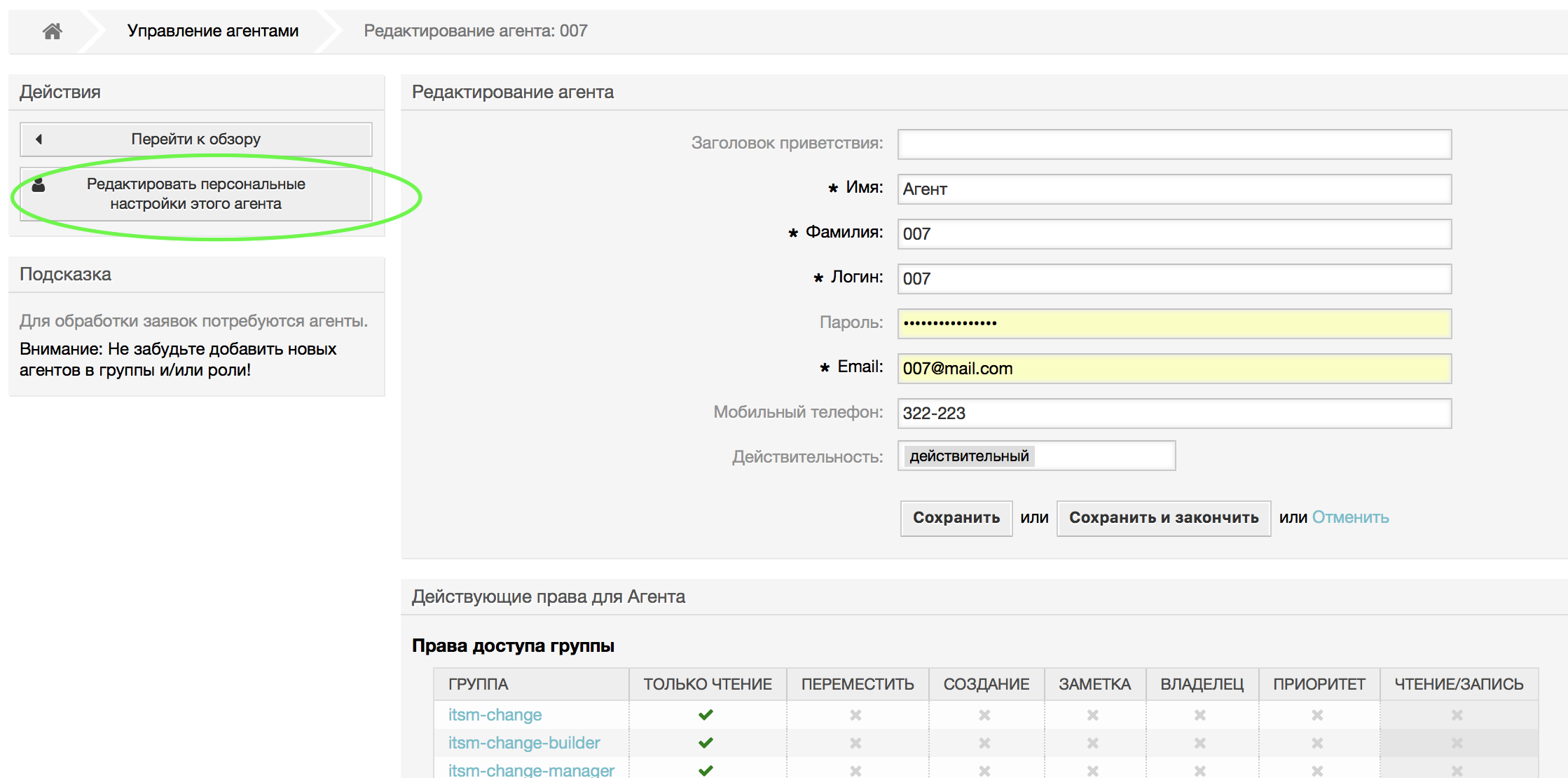The width and height of the screenshot is (1568, 778).
Task: Click the Действия panel heading
Action: tap(60, 93)
